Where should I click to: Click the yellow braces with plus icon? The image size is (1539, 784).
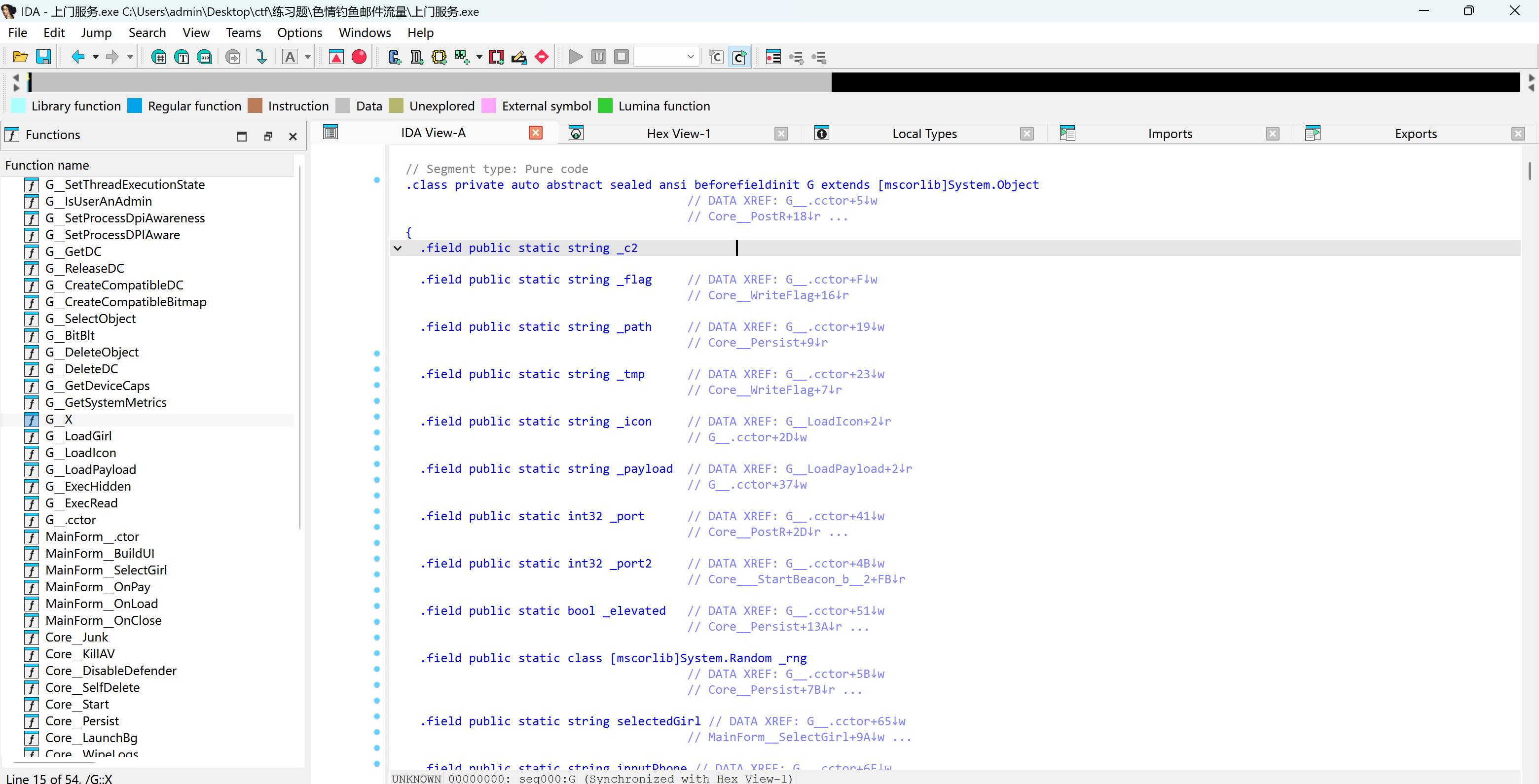coord(439,57)
